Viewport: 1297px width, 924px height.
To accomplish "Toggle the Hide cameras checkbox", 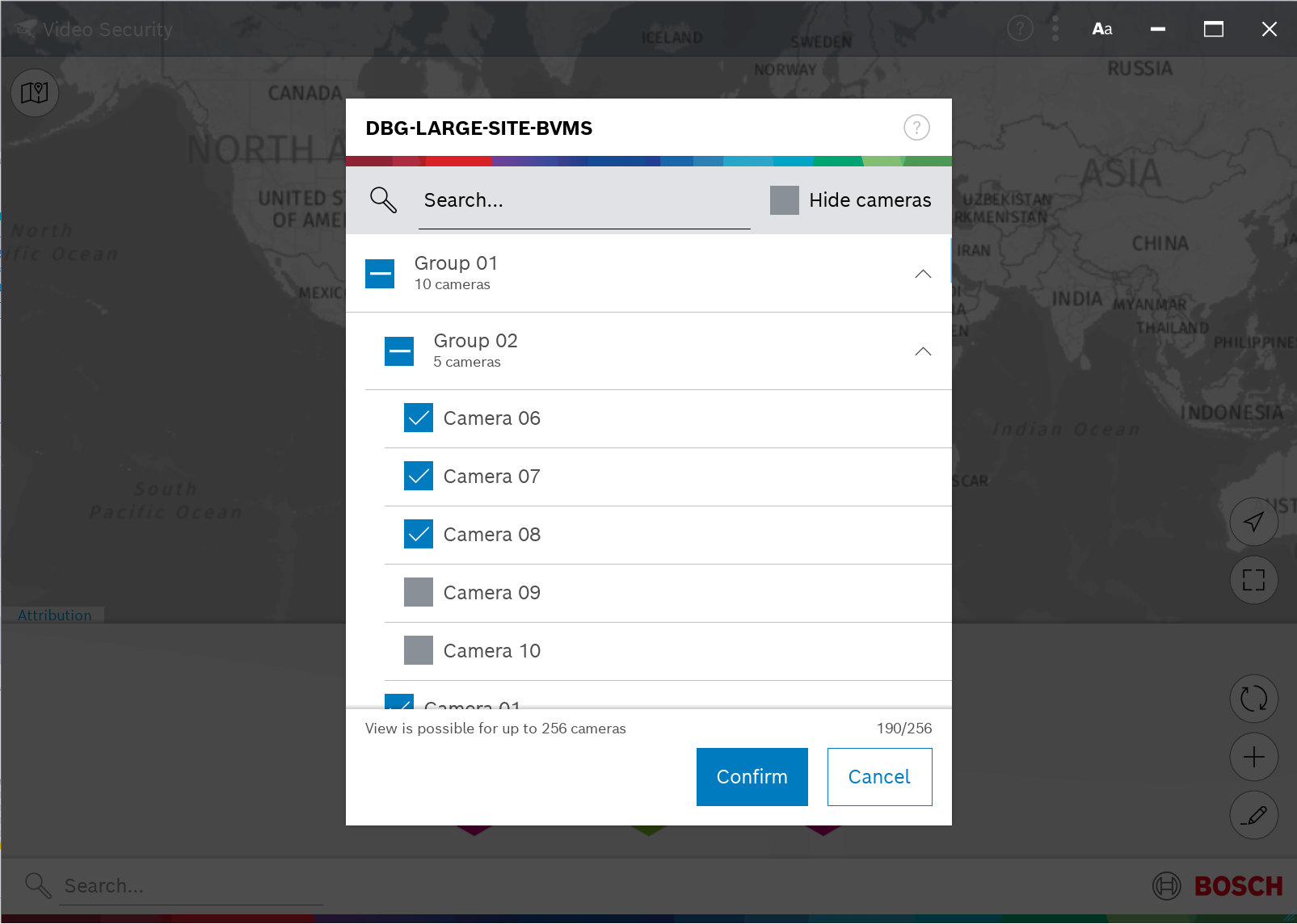I will [784, 200].
